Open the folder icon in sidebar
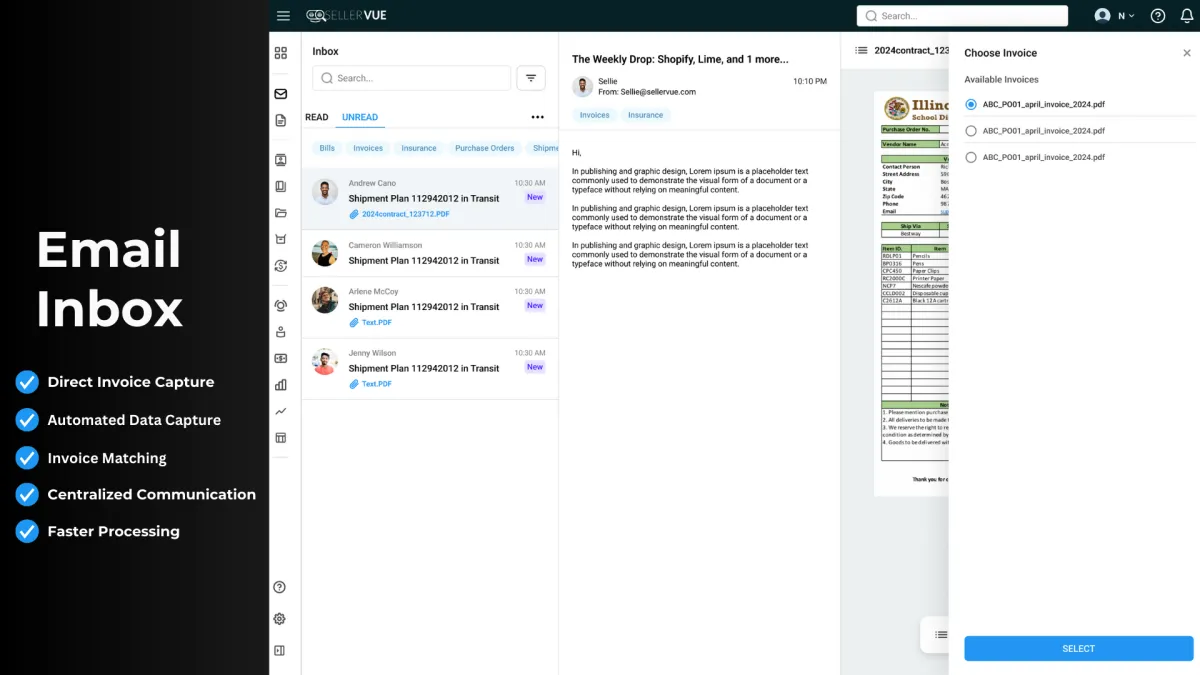The height and width of the screenshot is (675, 1200). 281,213
